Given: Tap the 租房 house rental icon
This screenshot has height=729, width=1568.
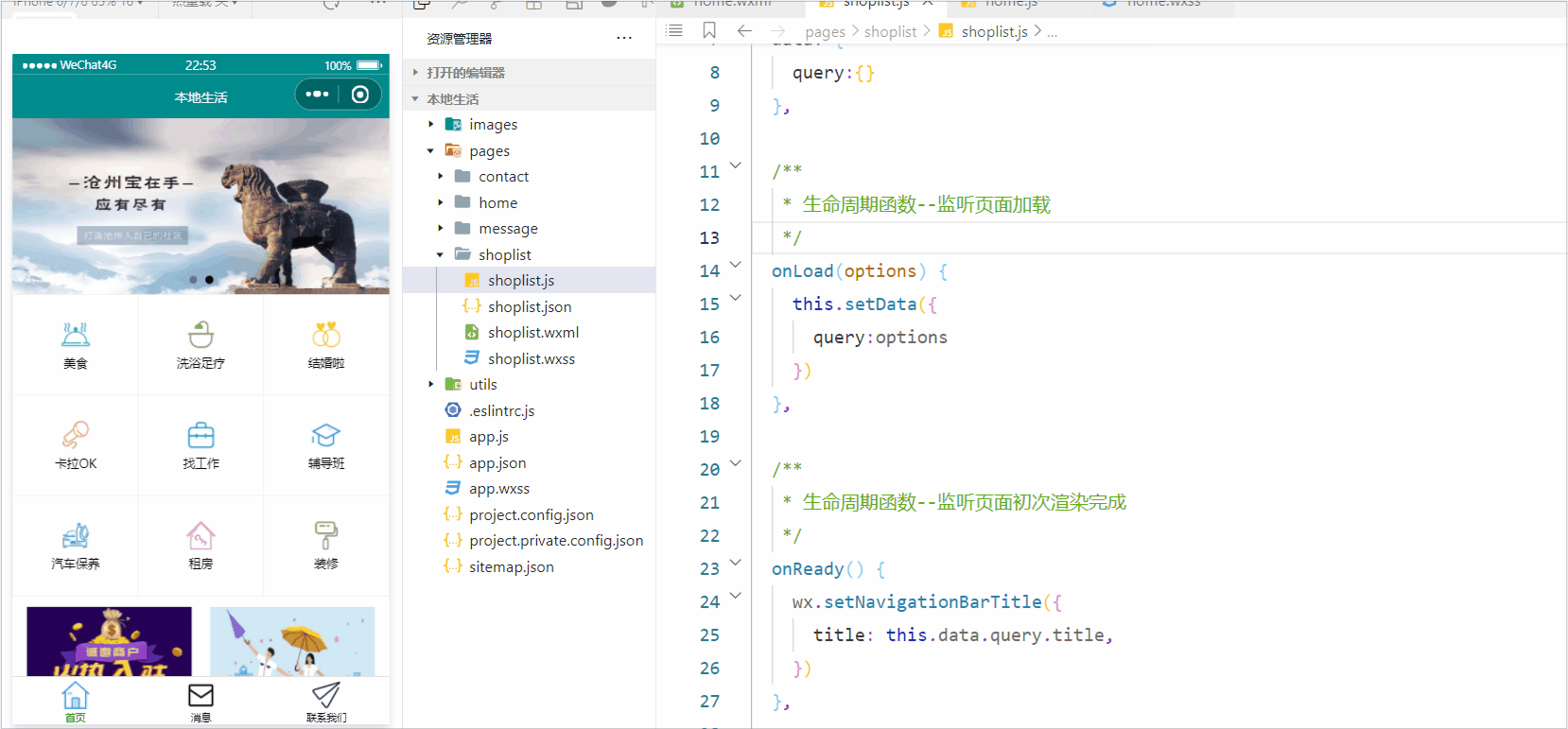Looking at the screenshot, I should (x=200, y=535).
